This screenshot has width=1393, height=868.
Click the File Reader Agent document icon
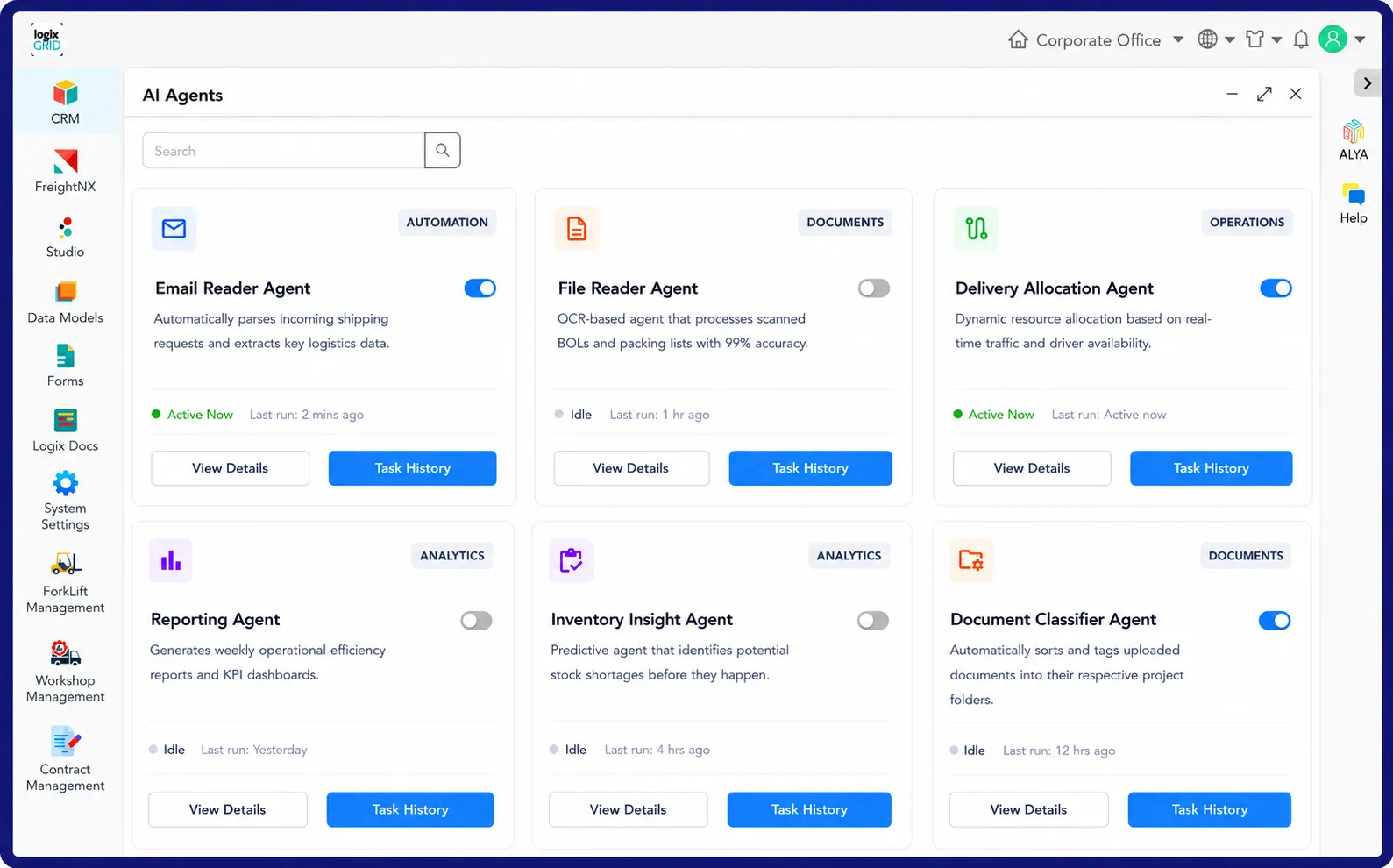pos(577,229)
